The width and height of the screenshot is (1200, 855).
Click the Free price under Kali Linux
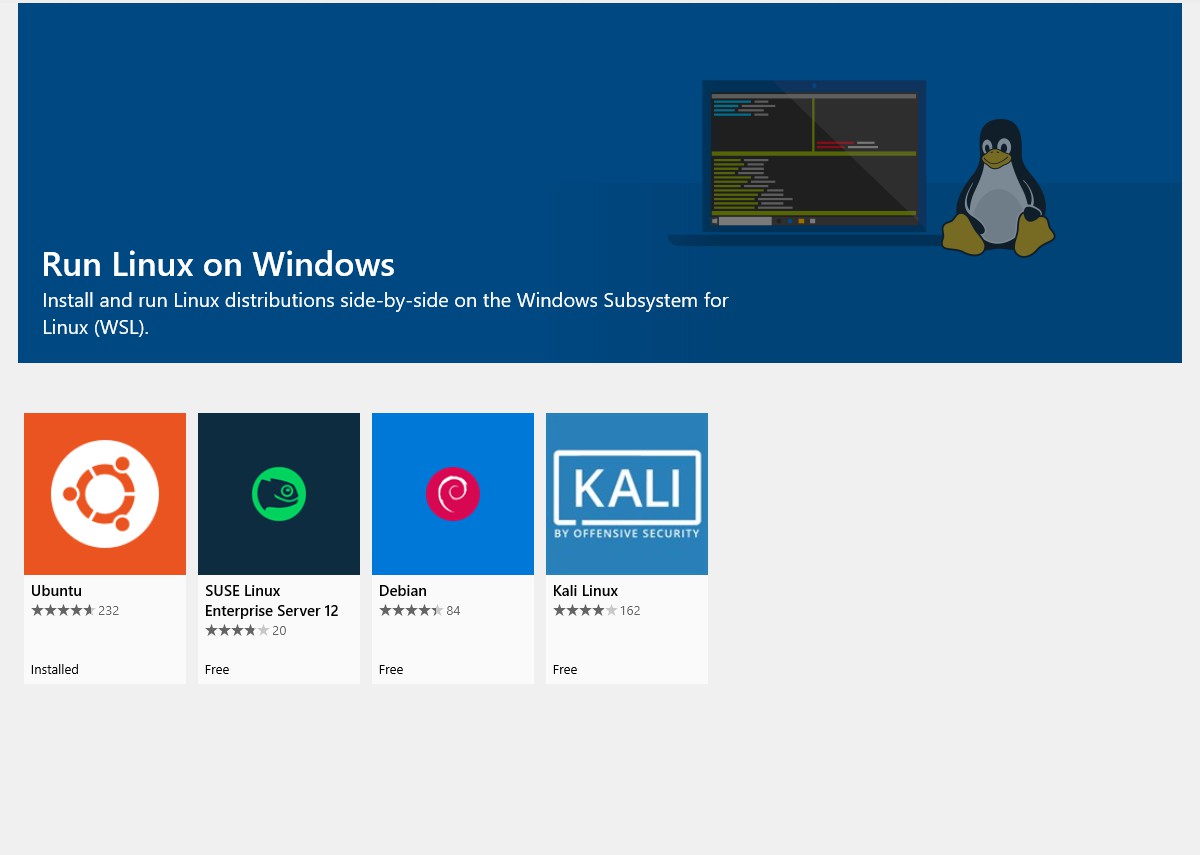pyautogui.click(x=565, y=670)
